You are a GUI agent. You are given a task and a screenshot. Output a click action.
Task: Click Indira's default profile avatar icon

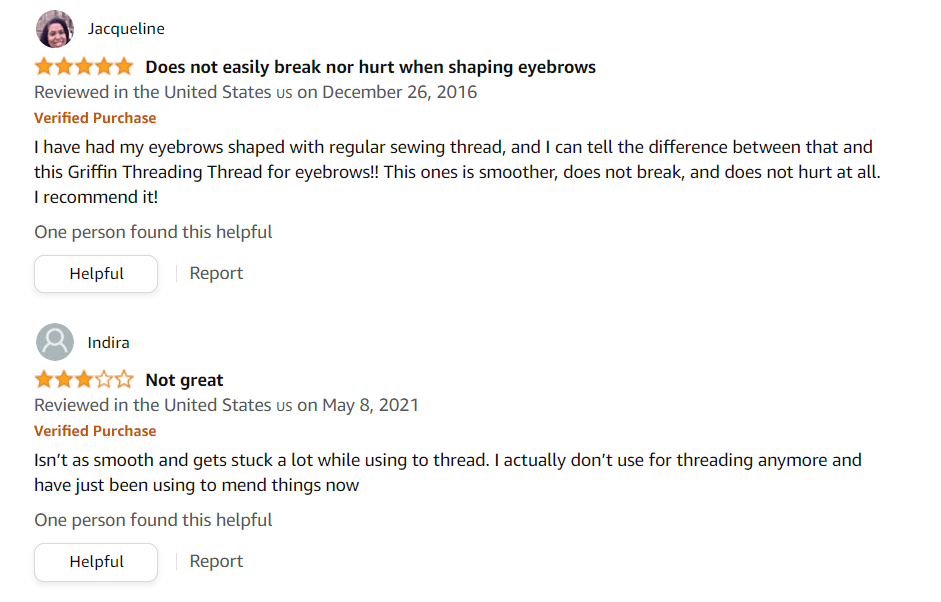point(55,342)
